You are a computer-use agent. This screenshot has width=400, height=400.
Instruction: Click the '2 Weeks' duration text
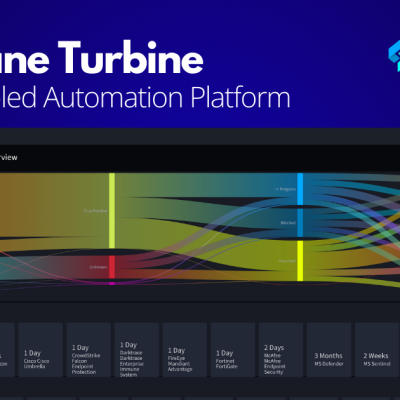pos(376,356)
